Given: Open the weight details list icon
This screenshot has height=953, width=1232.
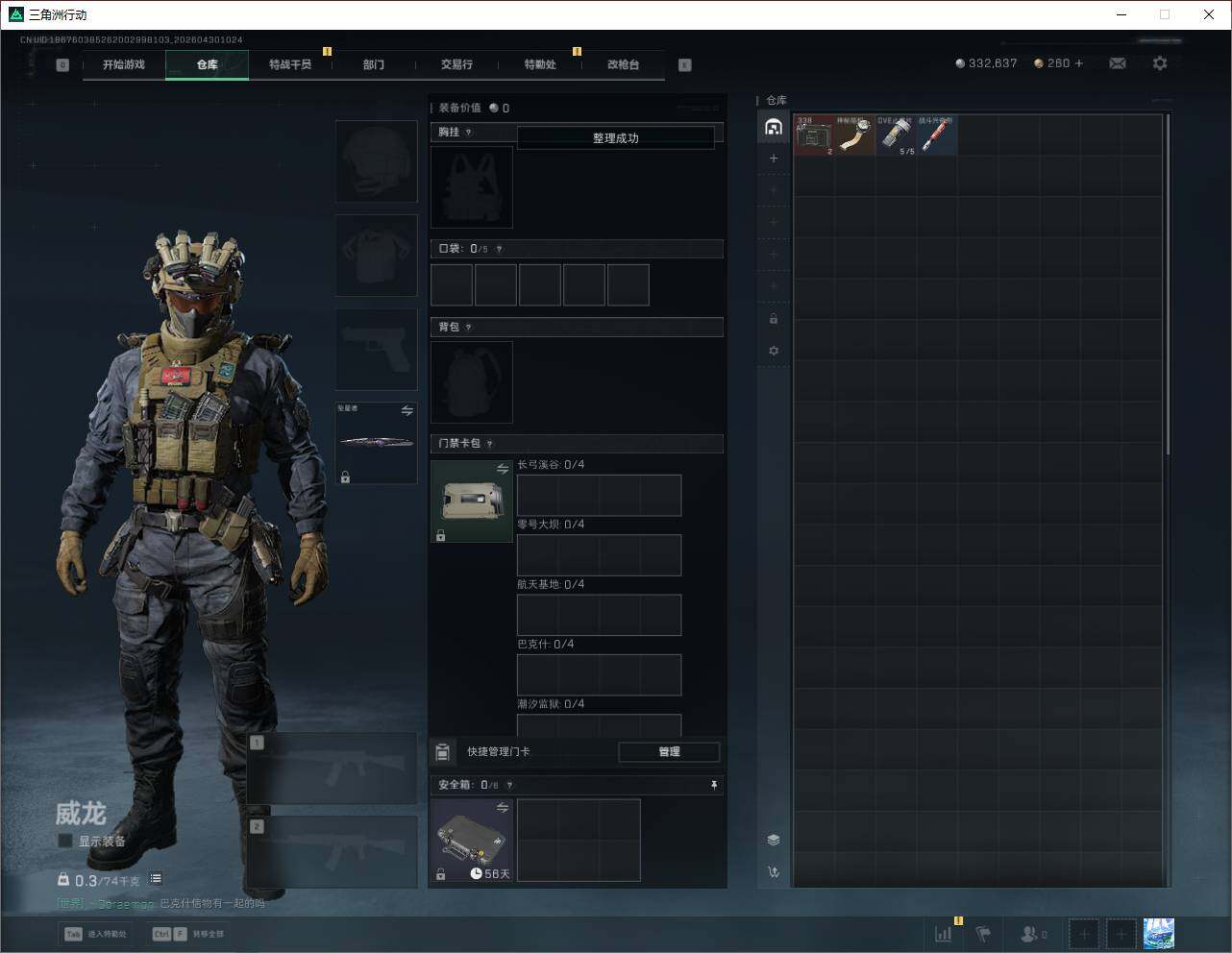Looking at the screenshot, I should pyautogui.click(x=156, y=879).
